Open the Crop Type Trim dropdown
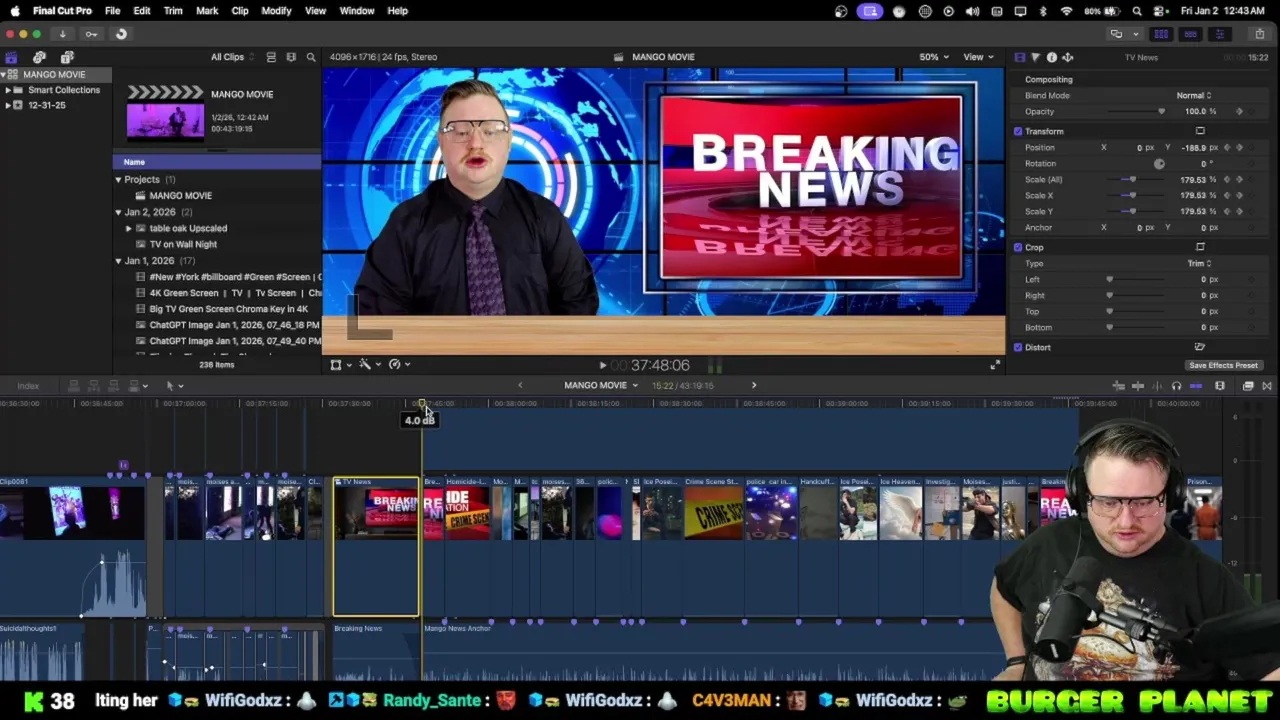 pos(1199,263)
